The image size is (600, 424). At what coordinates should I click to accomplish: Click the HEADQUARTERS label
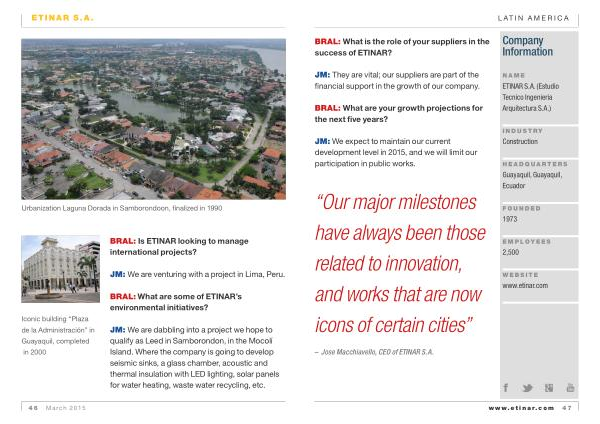pyautogui.click(x=535, y=164)
